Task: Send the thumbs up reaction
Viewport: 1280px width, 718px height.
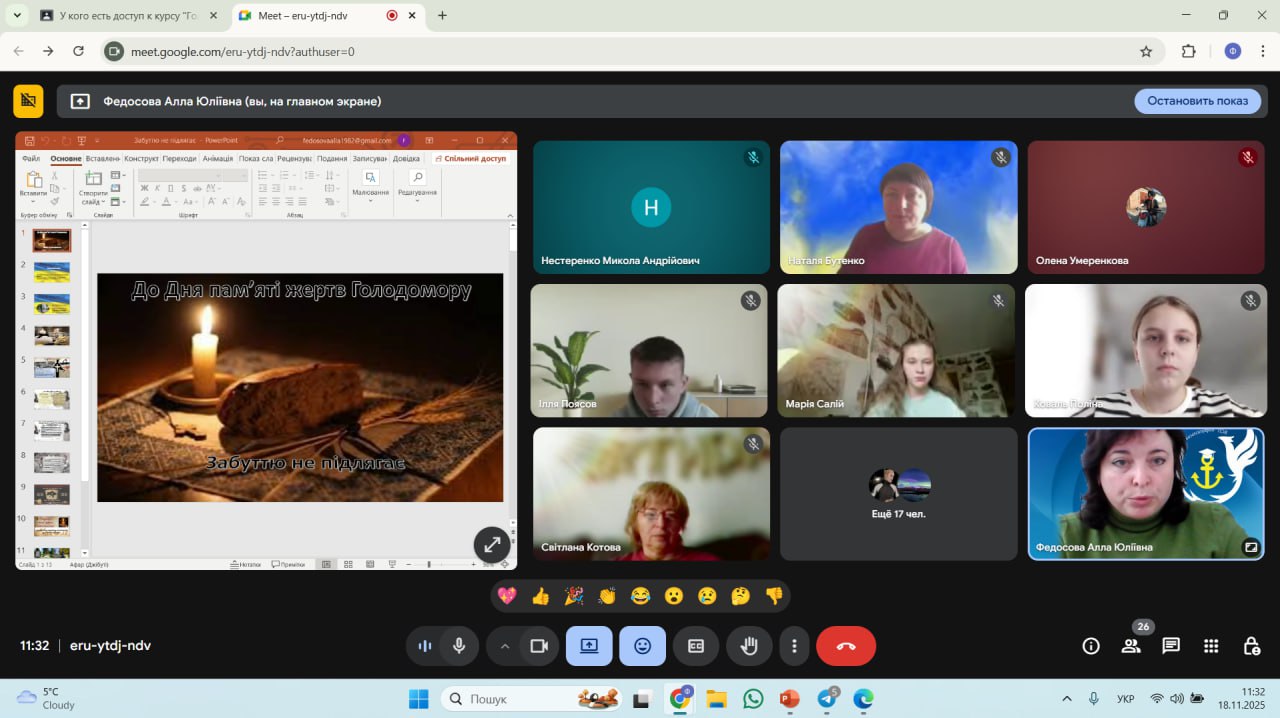Action: (541, 596)
